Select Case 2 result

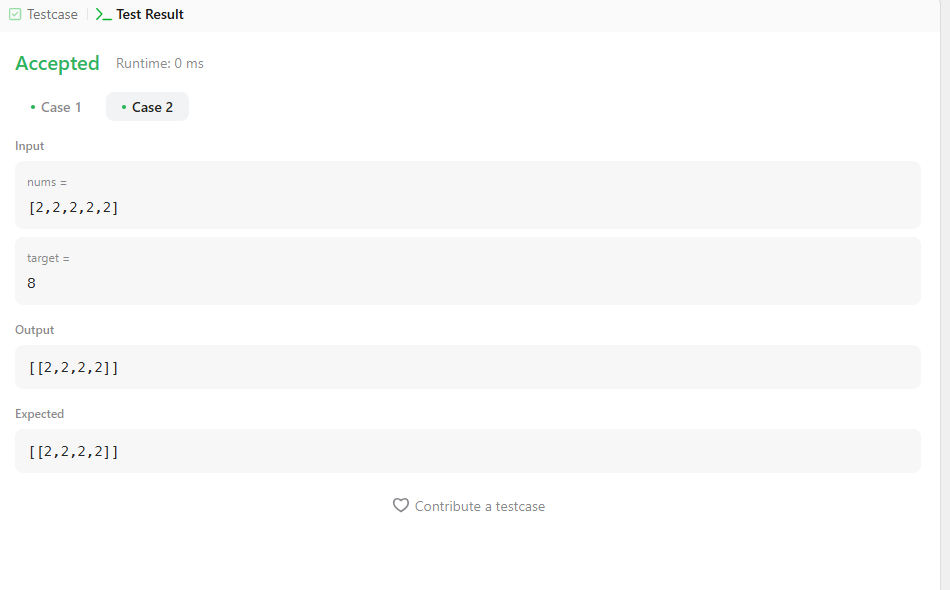147,107
